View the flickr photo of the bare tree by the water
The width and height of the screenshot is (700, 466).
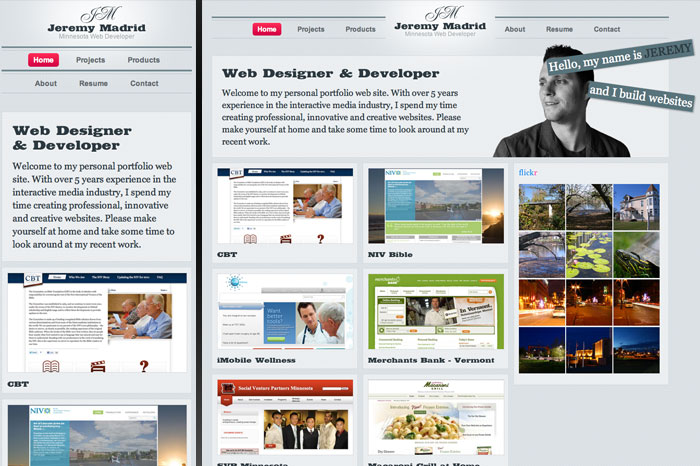[589, 207]
